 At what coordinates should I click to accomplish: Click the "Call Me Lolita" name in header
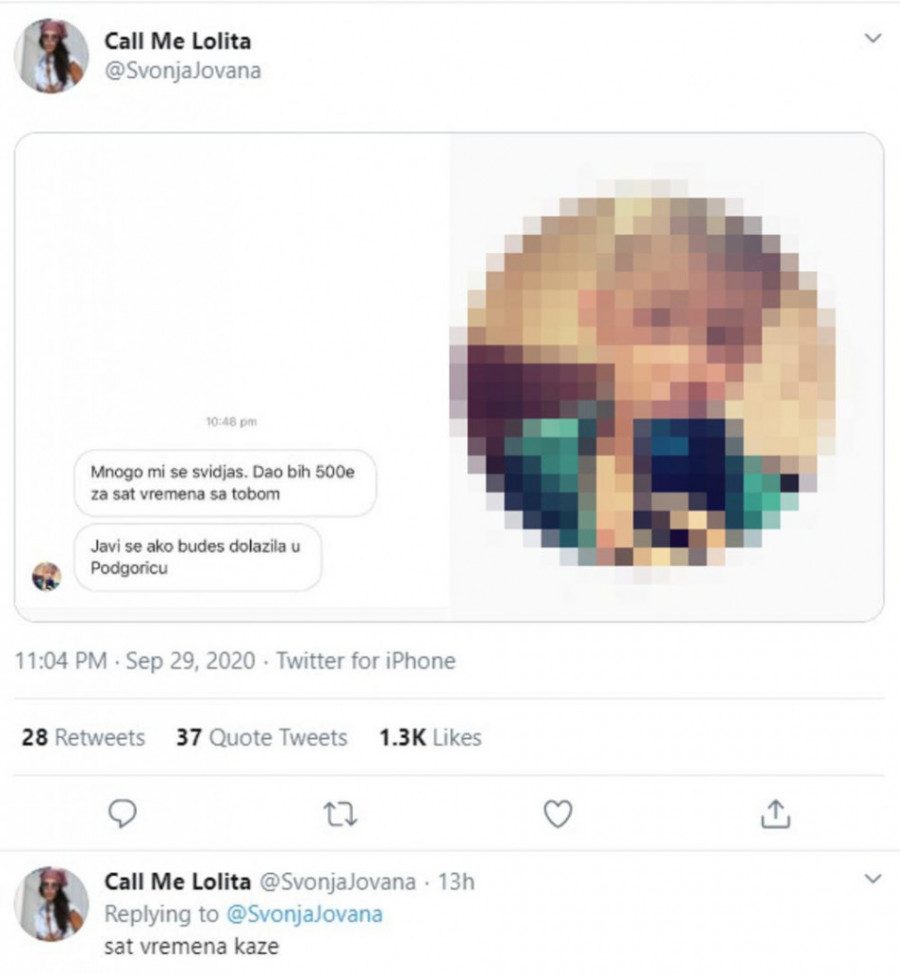(x=178, y=41)
